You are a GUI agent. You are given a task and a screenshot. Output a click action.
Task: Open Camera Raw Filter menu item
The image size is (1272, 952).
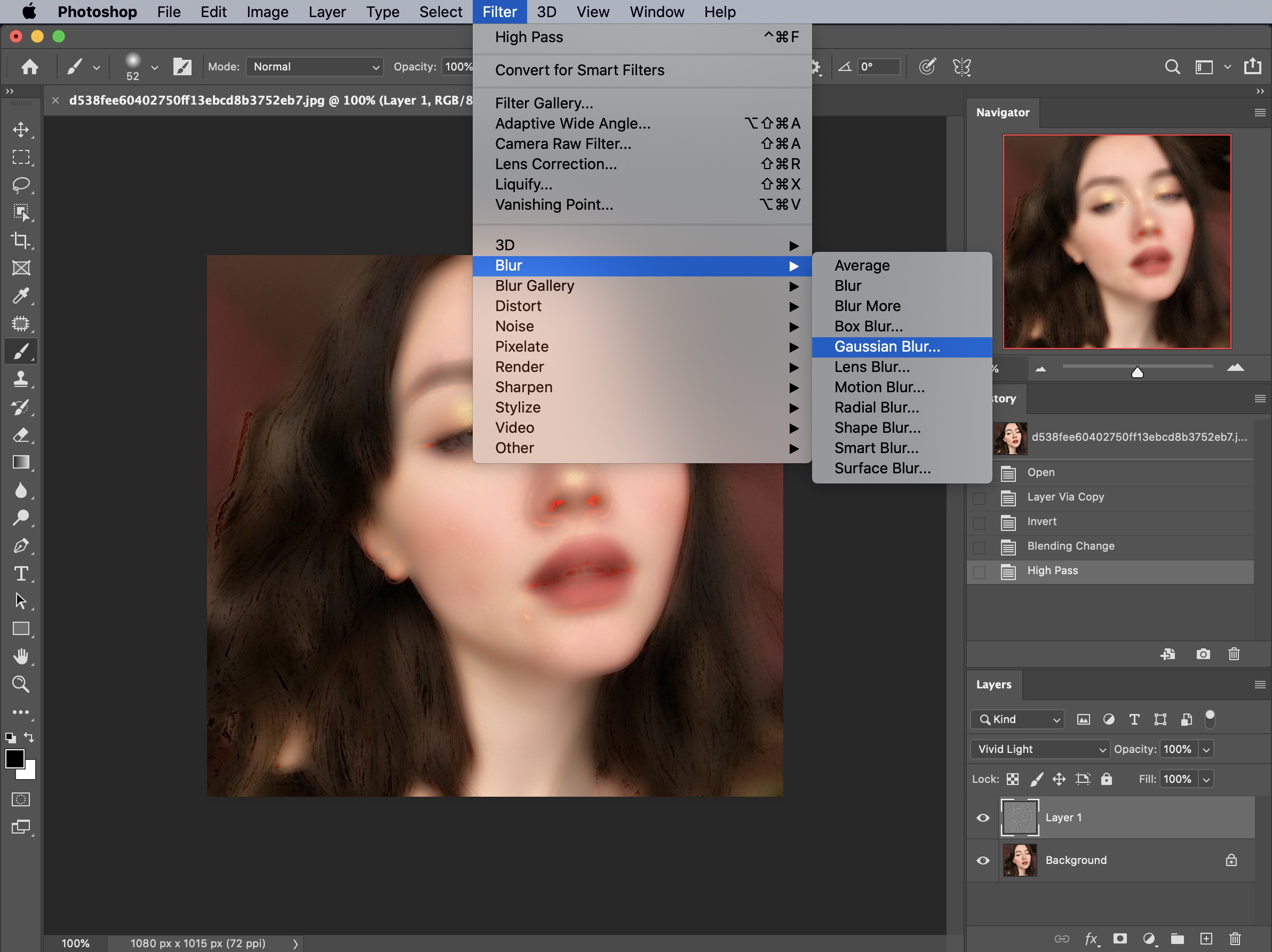(642, 144)
